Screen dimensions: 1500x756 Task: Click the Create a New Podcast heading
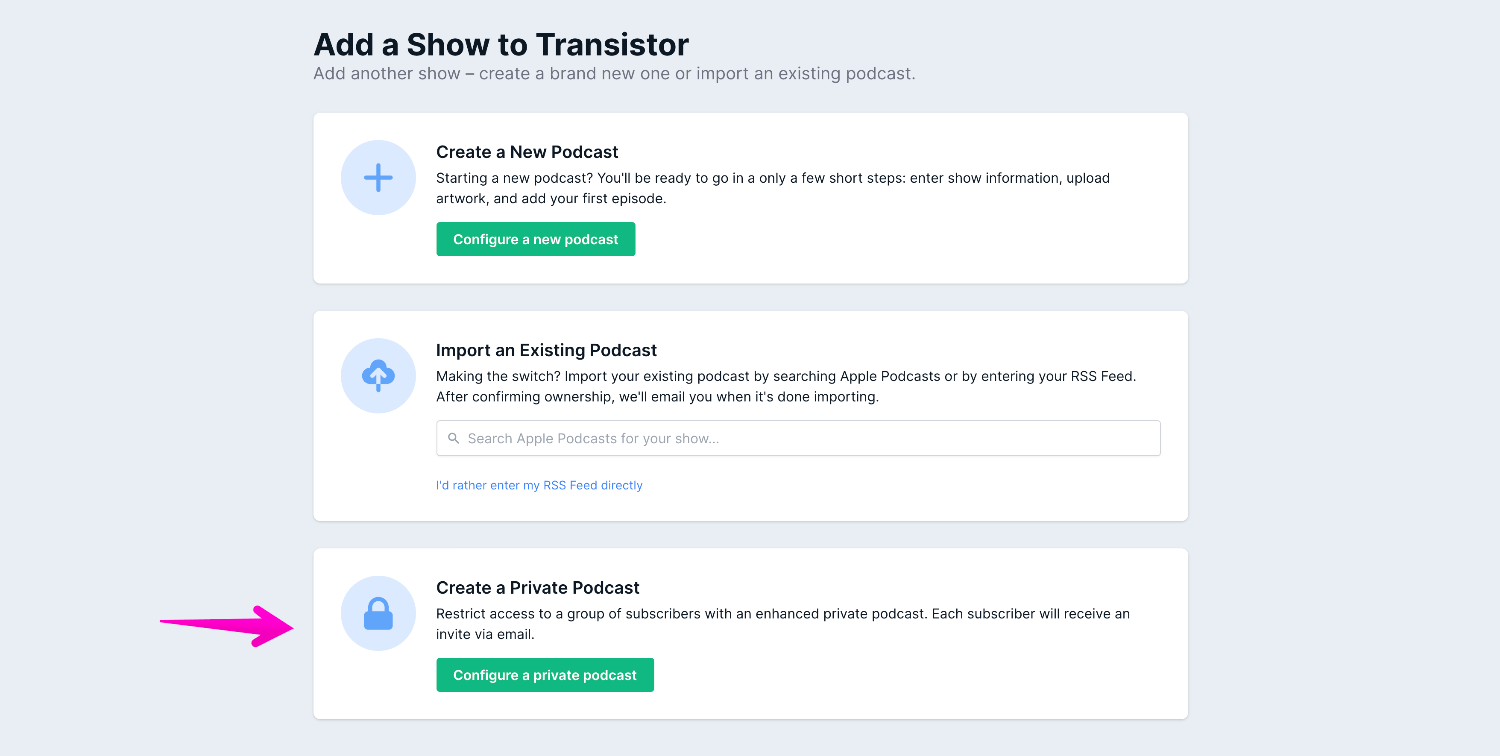pos(527,152)
